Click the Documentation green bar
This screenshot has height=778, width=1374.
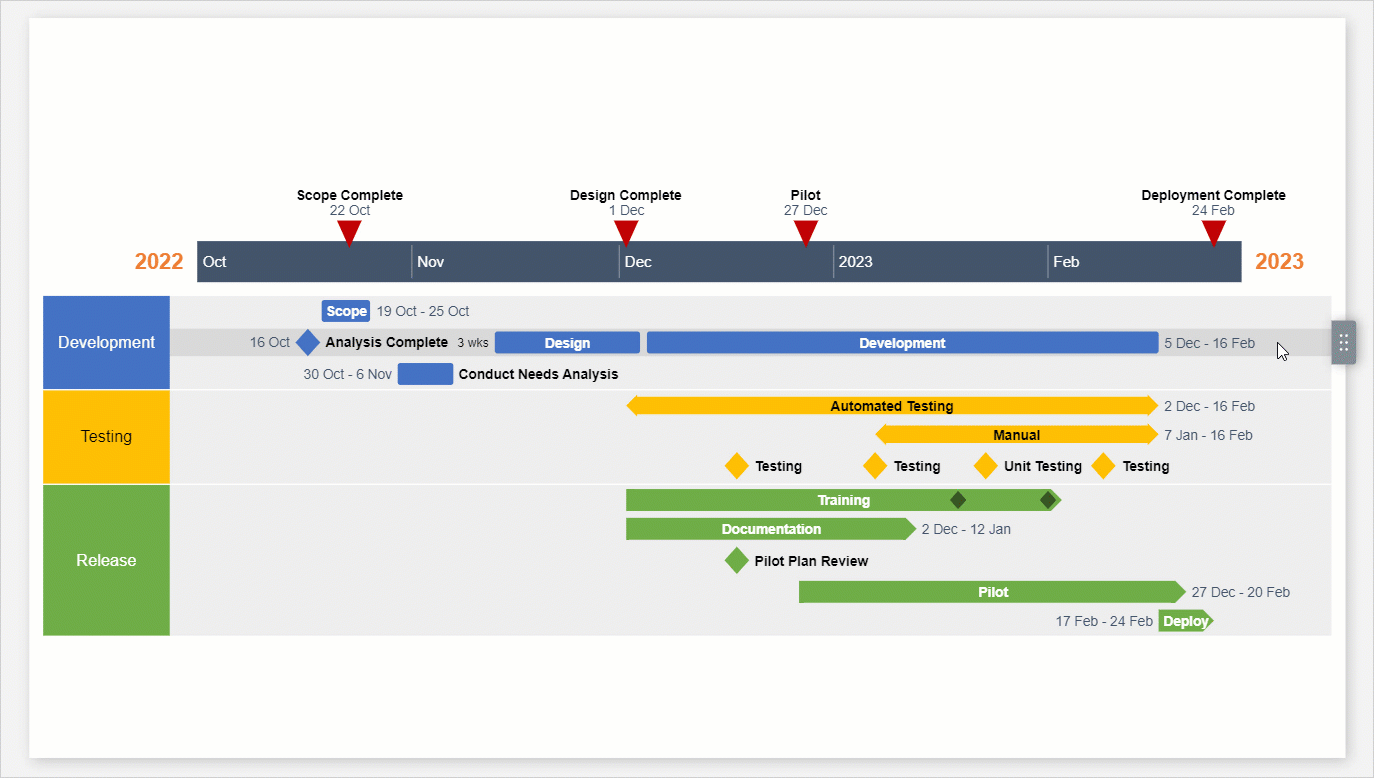(x=770, y=528)
